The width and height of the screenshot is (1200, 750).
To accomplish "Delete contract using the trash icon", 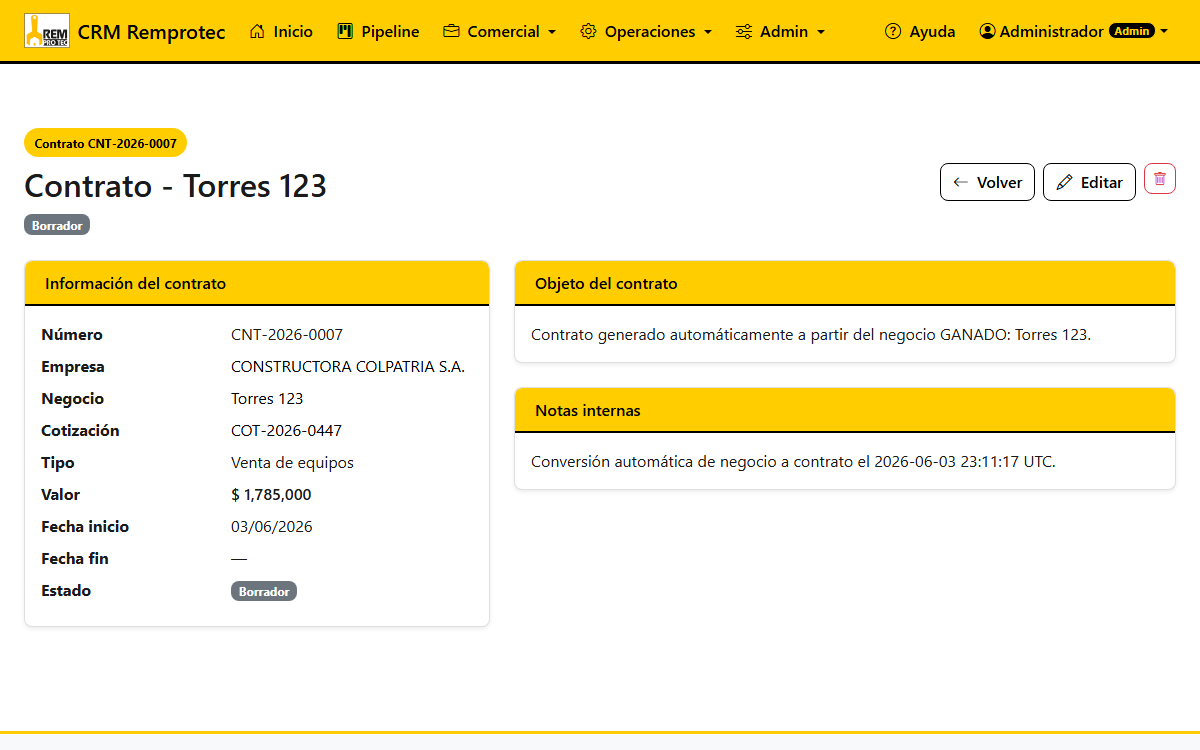I will (x=1160, y=179).
